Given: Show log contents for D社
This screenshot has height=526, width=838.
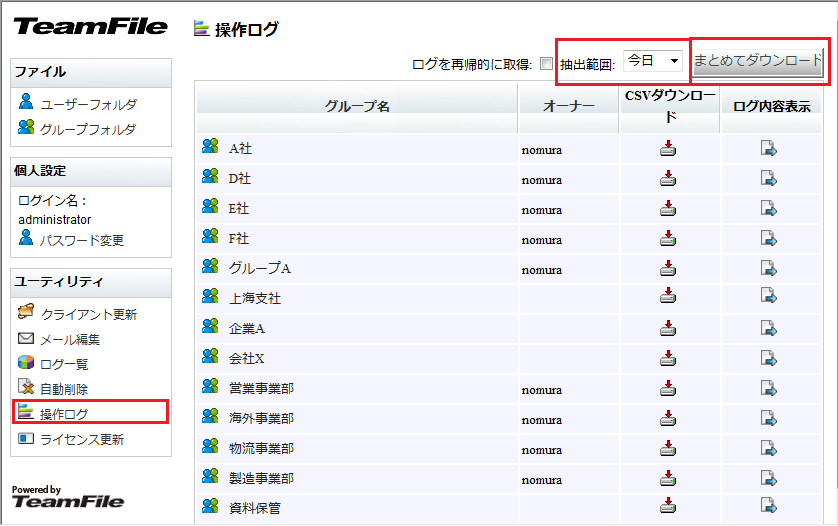Looking at the screenshot, I should coord(768,179).
